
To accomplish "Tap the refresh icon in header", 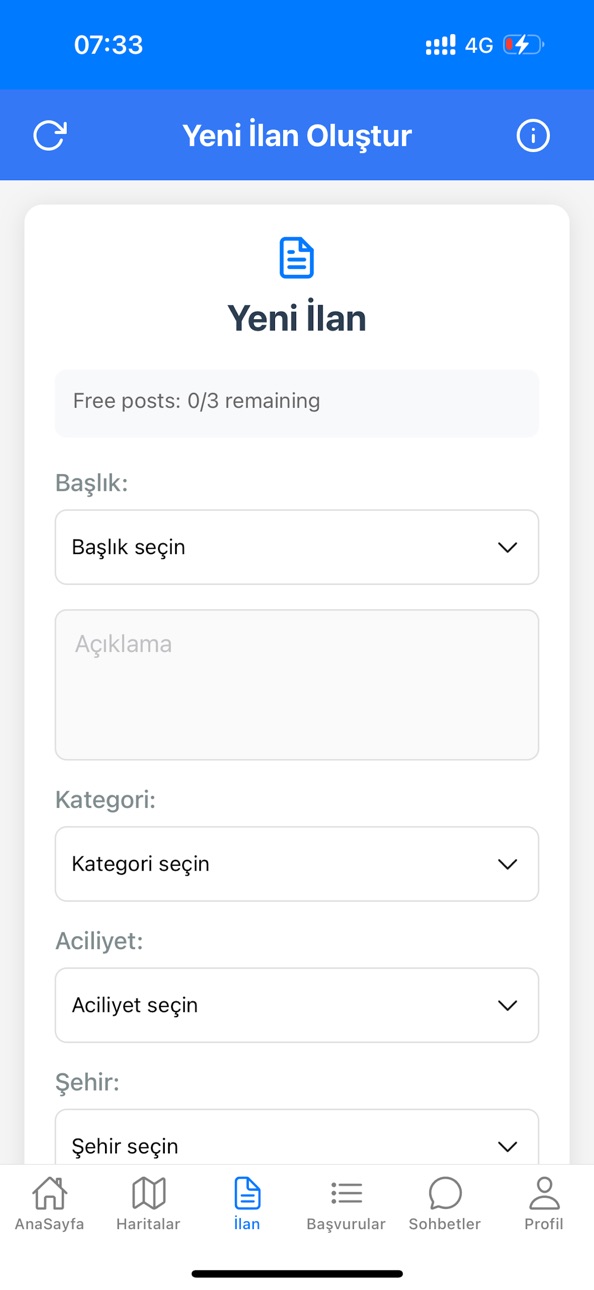I will click(x=49, y=135).
